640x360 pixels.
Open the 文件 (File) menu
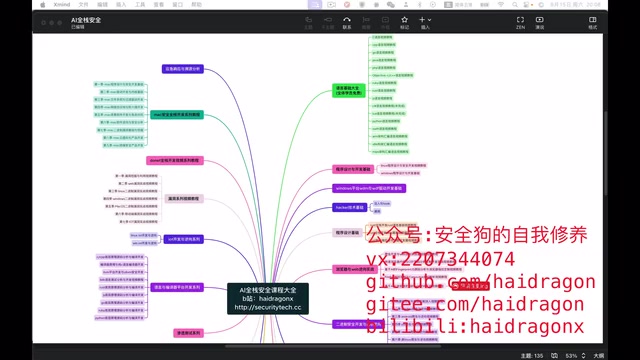point(83,4)
